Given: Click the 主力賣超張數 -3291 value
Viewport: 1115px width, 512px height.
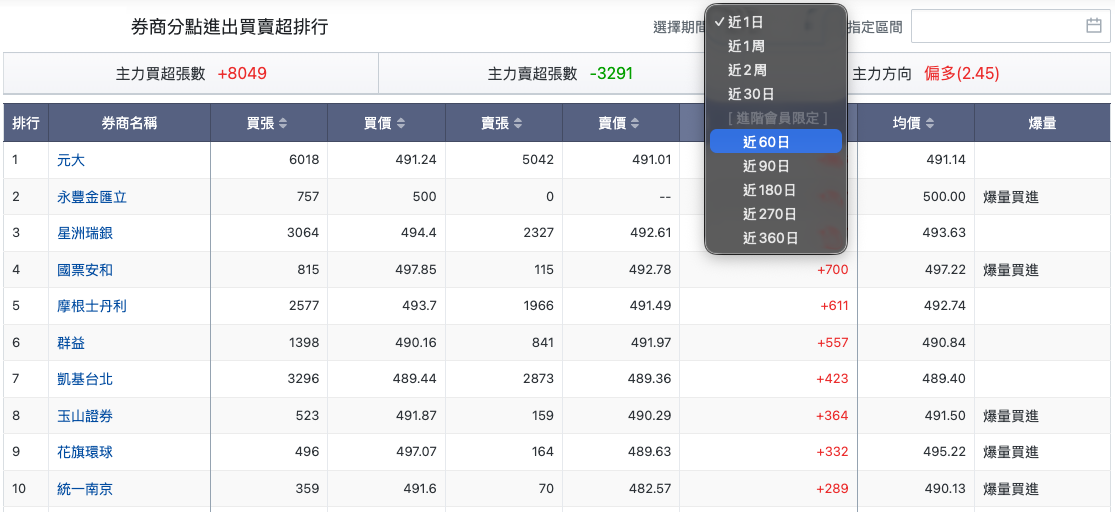Looking at the screenshot, I should pos(612,73).
